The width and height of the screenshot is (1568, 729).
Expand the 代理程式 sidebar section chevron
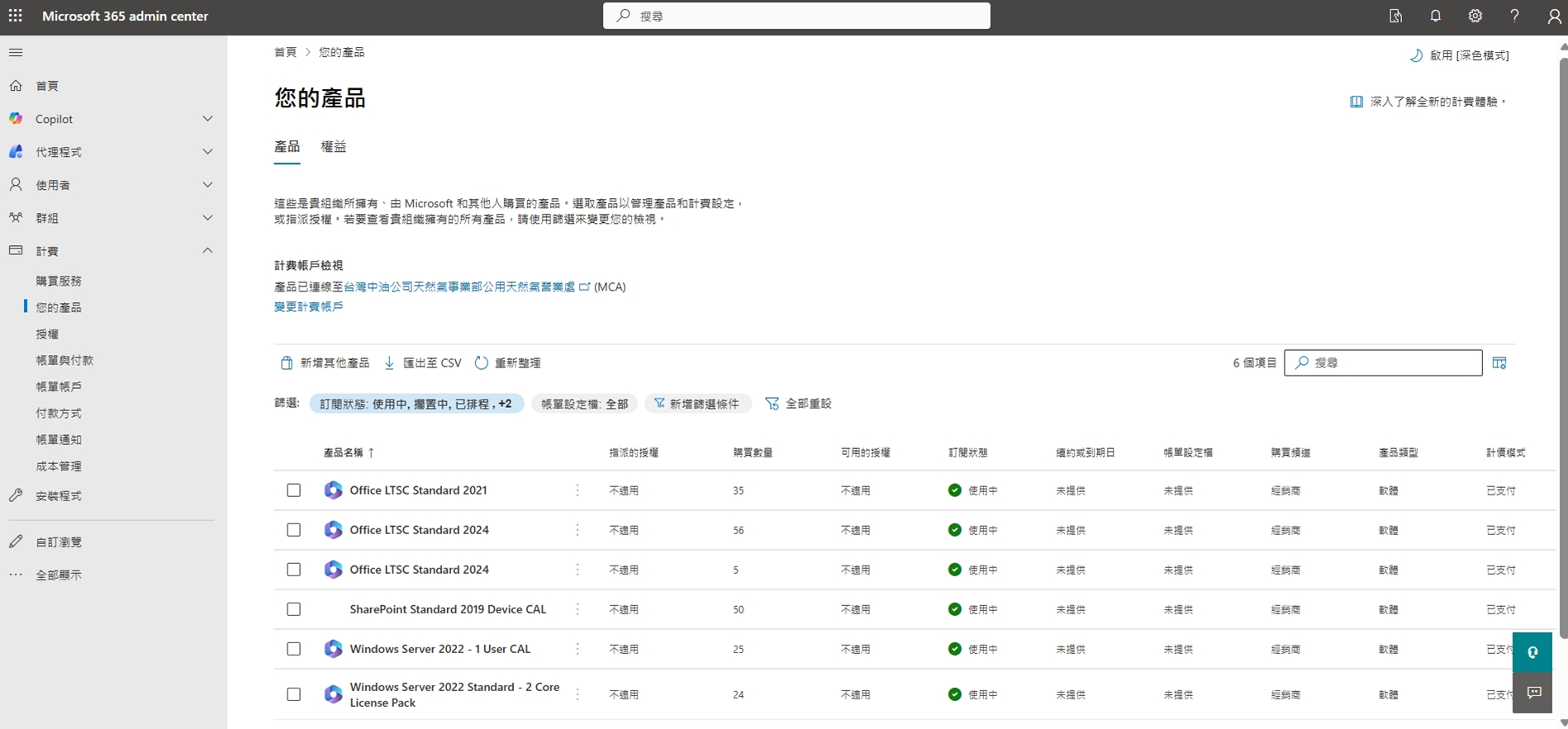tap(207, 152)
